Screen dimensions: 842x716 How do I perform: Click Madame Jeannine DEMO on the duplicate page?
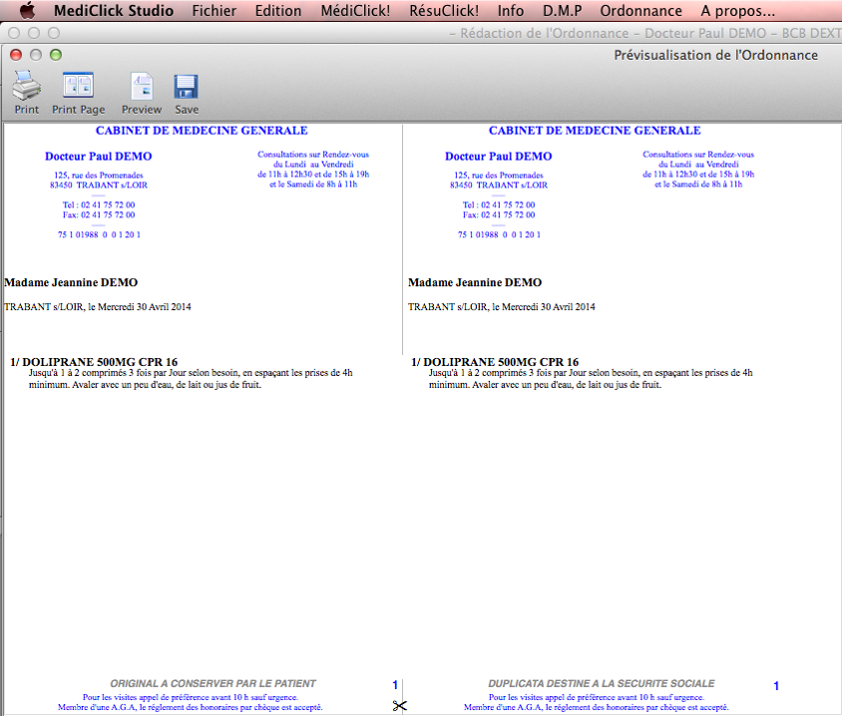coord(475,283)
